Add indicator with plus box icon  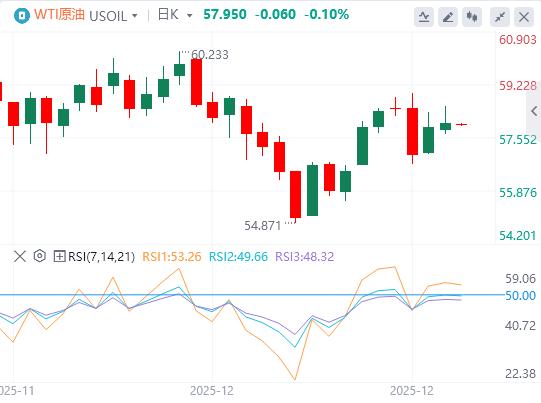[59, 256]
